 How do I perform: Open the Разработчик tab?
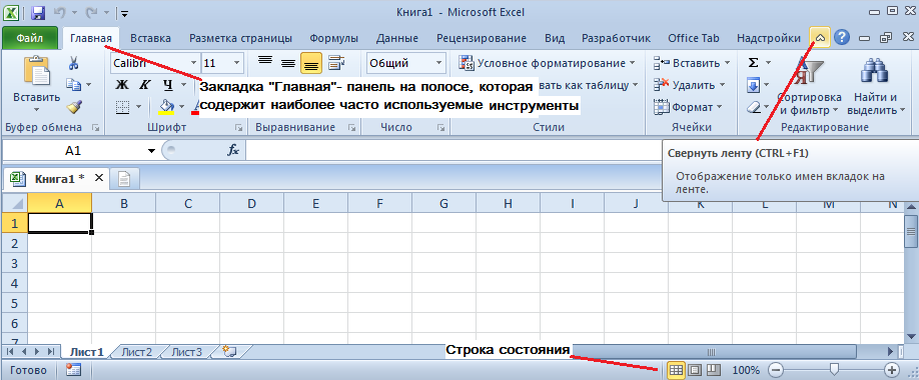(616, 38)
